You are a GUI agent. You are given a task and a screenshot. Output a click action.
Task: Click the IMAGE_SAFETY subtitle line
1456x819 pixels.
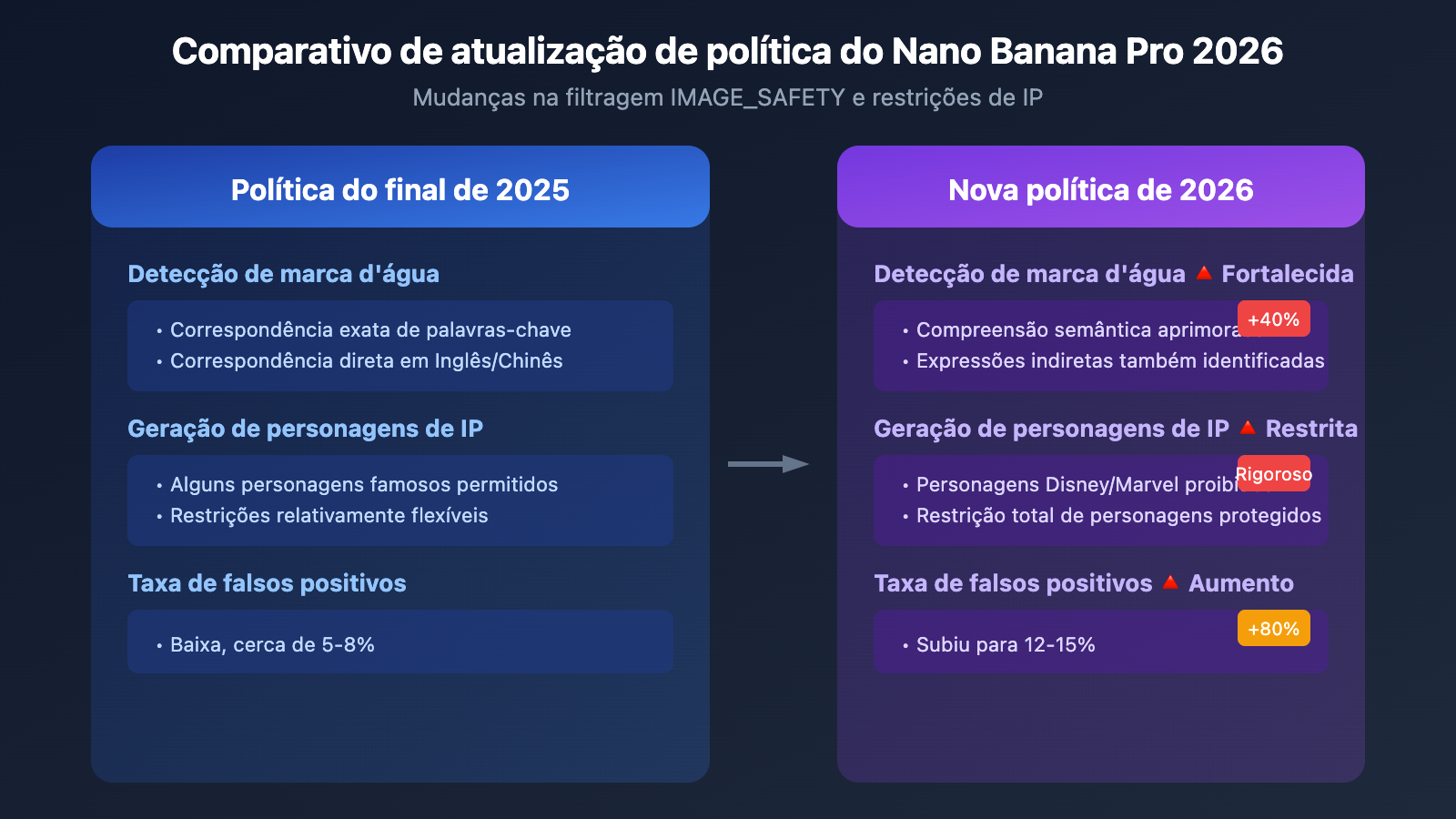click(727, 97)
